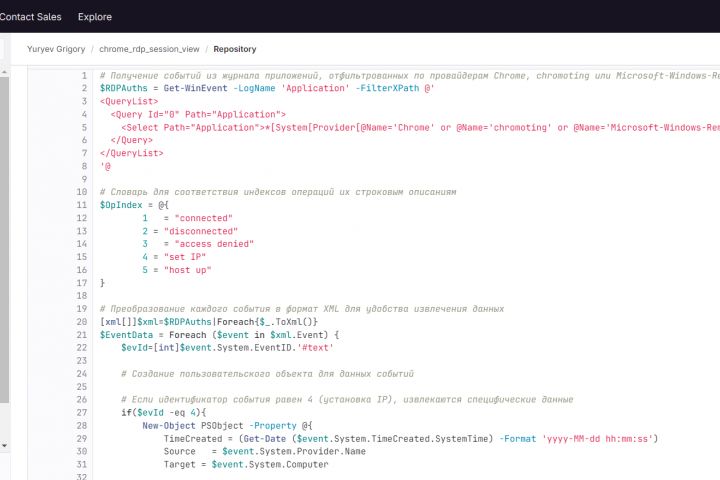Click the "access denied" string
The width and height of the screenshot is (720, 480).
tap(214, 244)
